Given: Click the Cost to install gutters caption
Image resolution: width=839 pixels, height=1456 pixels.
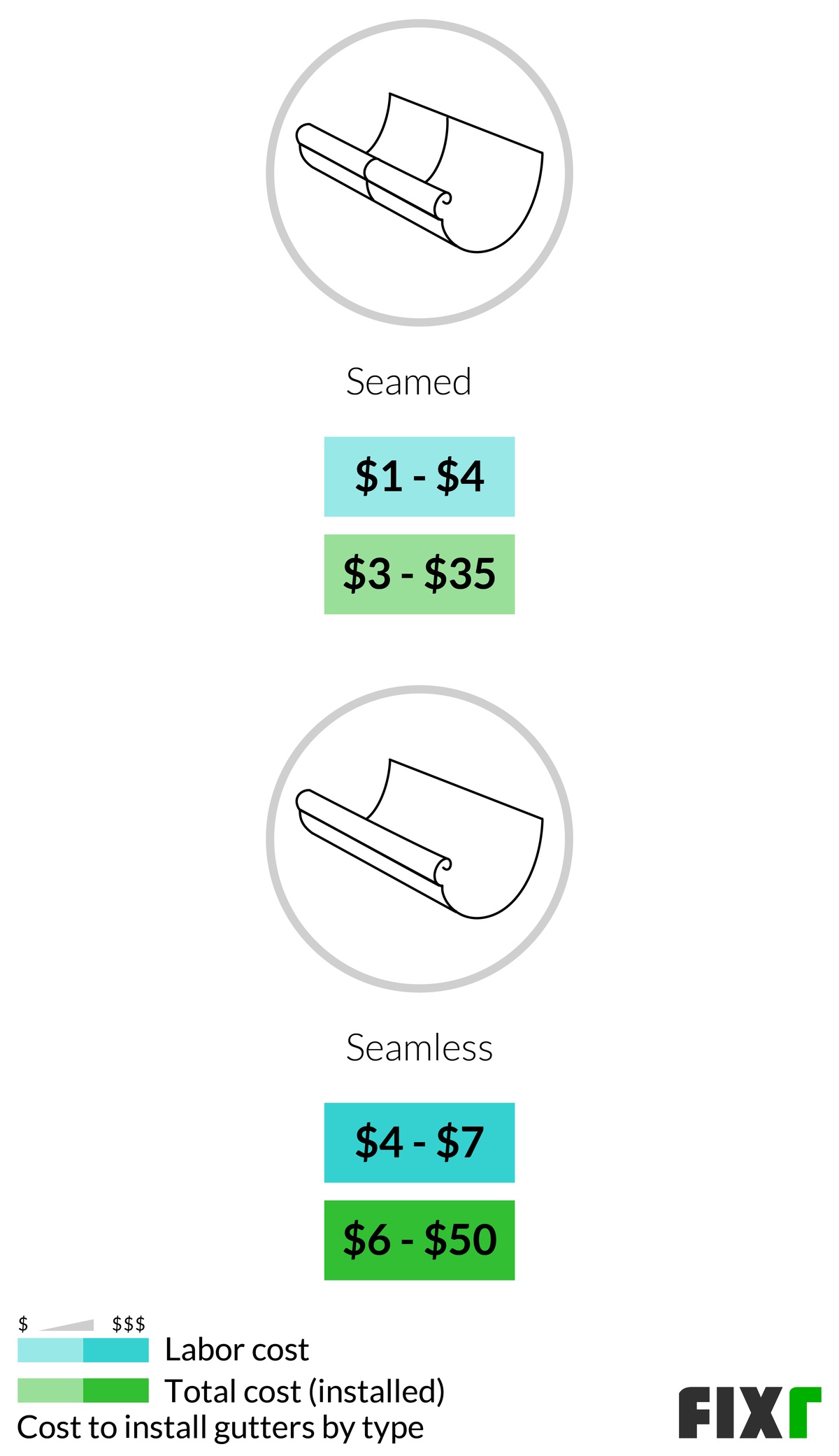Looking at the screenshot, I should pos(220,1427).
